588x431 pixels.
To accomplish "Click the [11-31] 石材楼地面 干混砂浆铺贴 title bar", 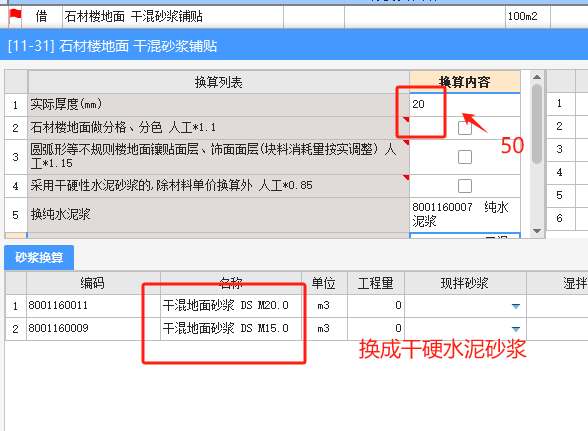I will coord(294,46).
